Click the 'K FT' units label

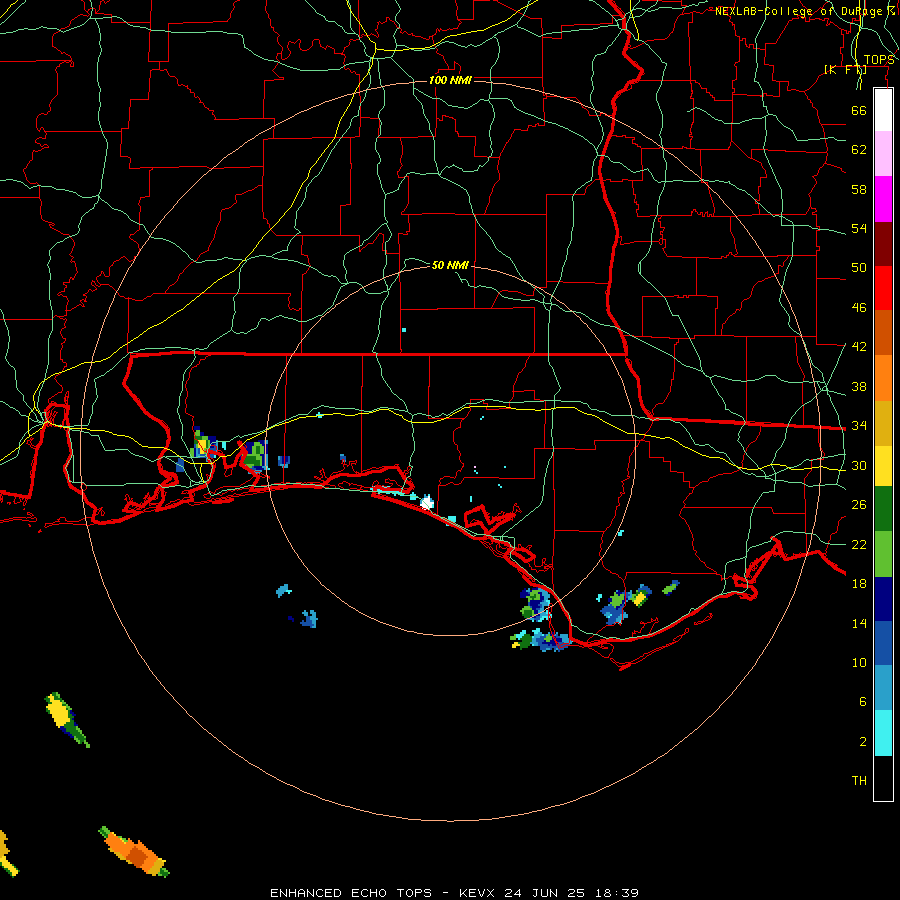[x=845, y=69]
